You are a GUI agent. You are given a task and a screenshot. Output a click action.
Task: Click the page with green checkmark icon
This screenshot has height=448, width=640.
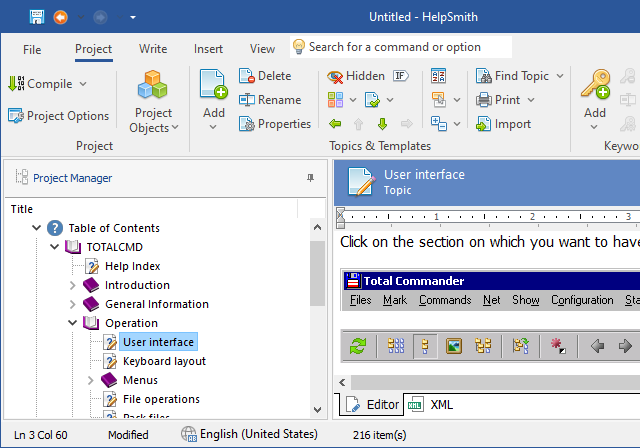(372, 100)
